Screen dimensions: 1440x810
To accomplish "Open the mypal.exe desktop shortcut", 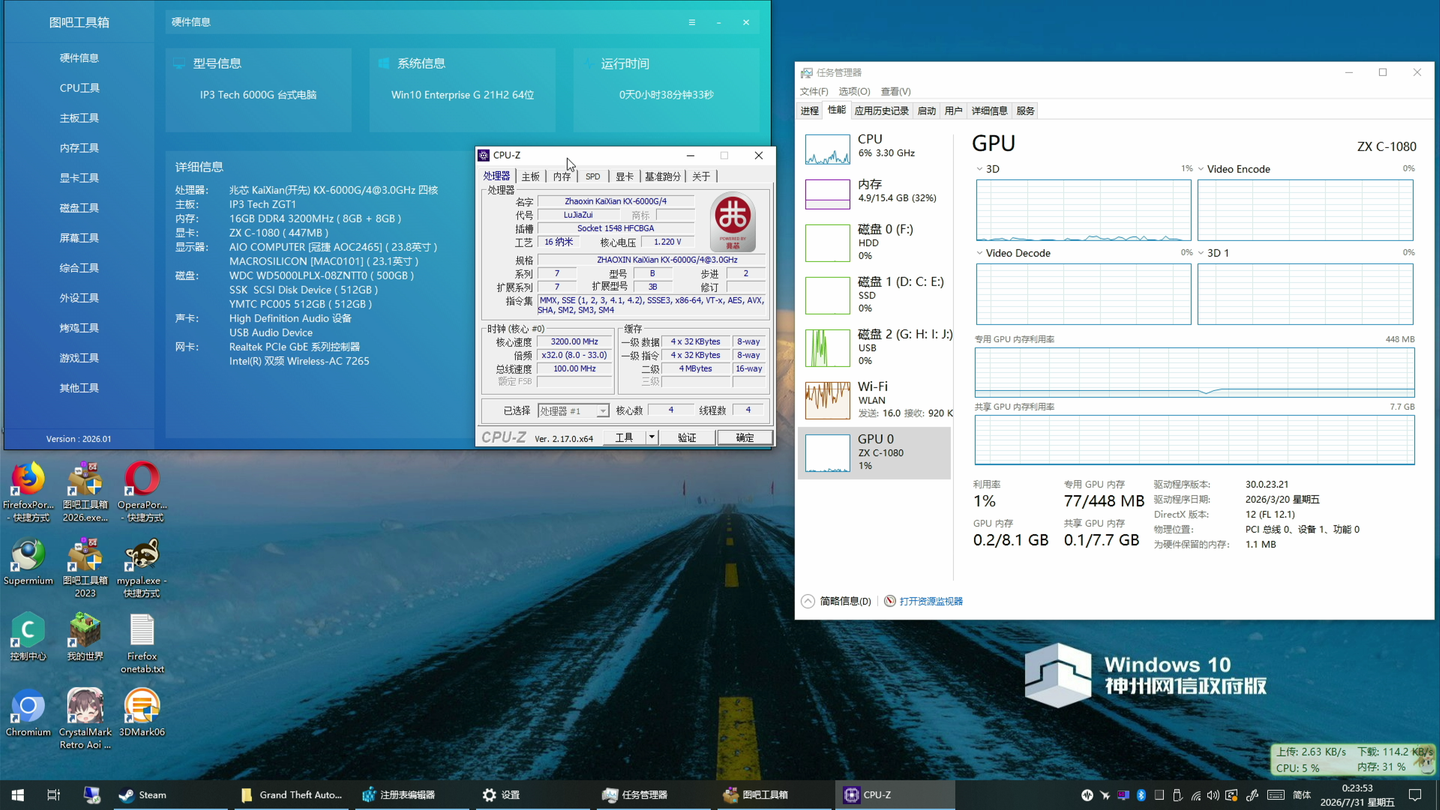I will click(x=142, y=568).
